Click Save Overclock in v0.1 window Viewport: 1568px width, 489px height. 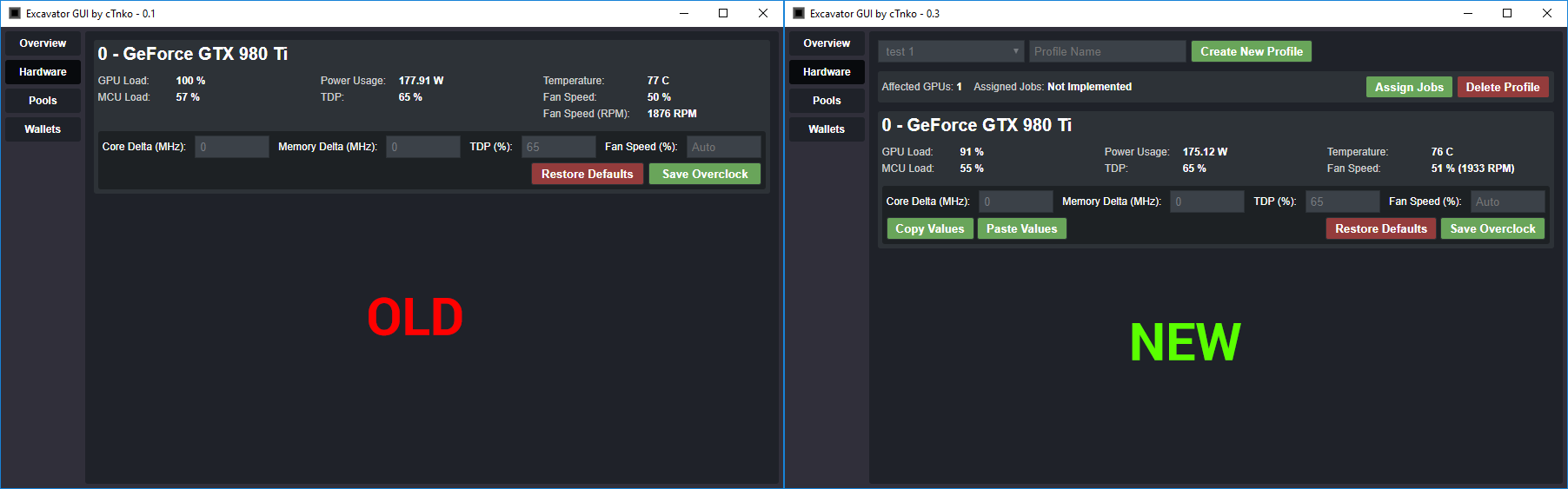(705, 174)
